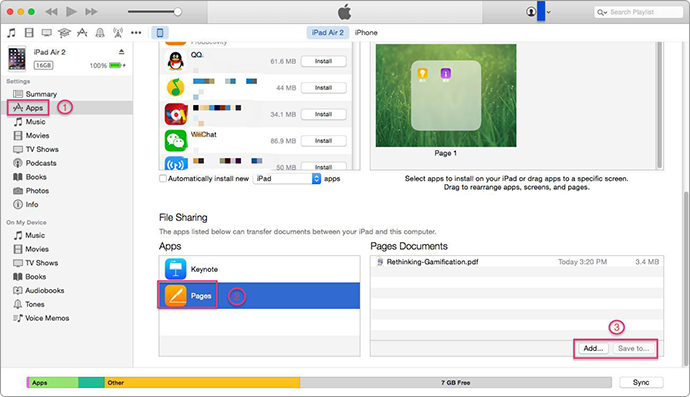Select Music under Settings
Image resolution: width=690 pixels, height=397 pixels.
tap(35, 121)
